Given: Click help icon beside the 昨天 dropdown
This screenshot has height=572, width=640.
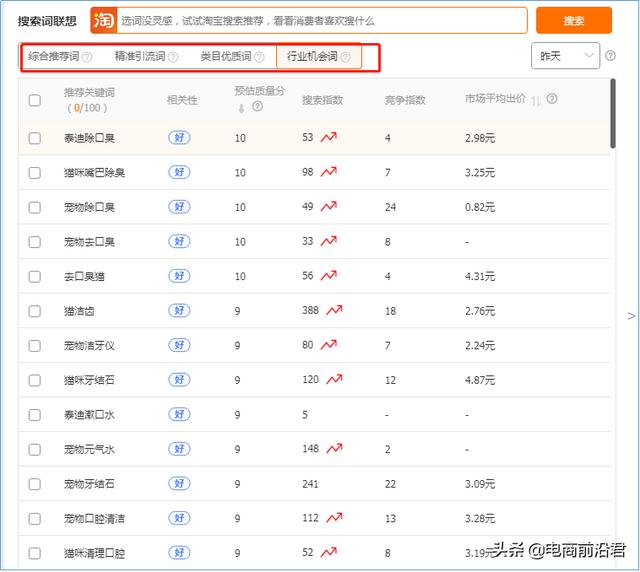Looking at the screenshot, I should tap(610, 56).
